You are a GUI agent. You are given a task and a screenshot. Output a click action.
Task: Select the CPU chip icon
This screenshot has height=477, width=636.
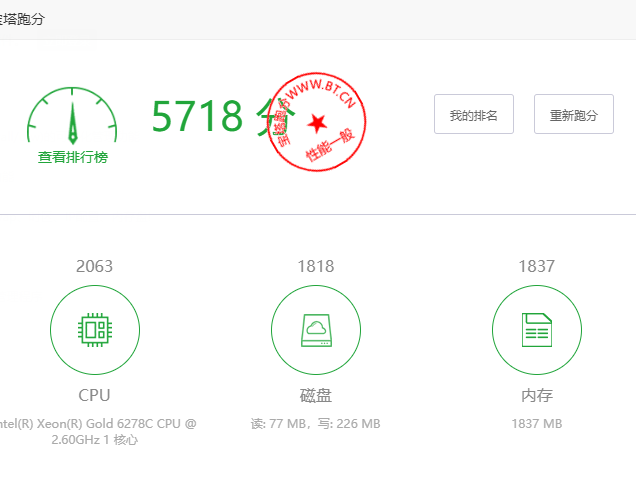(95, 330)
